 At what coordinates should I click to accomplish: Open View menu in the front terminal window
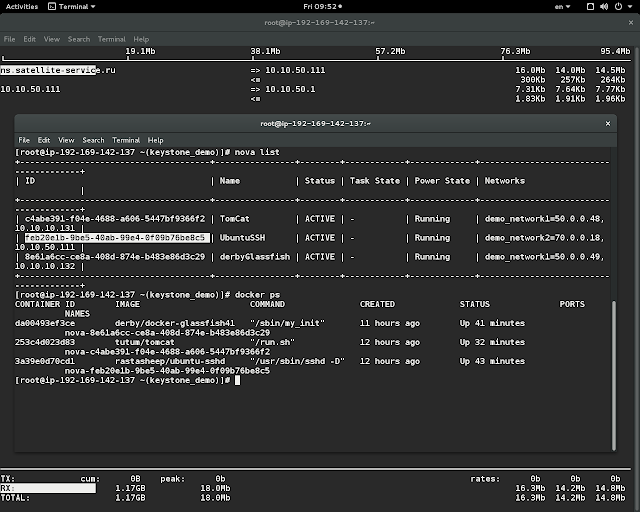pos(66,140)
